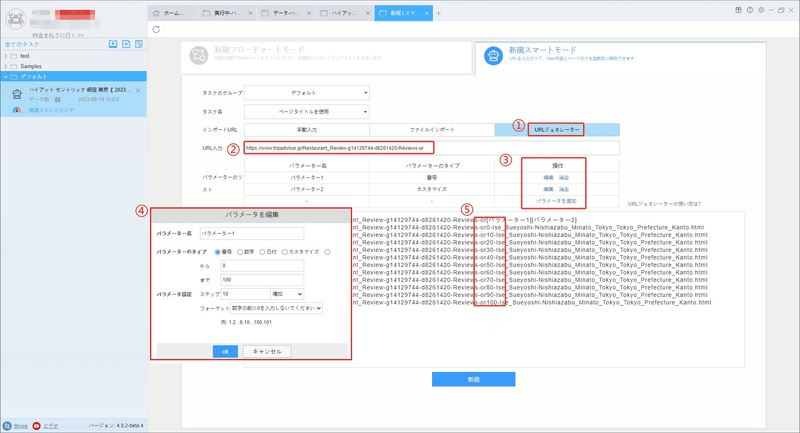800x433 pixels.
Task: Click 編集 link for パラメーター2 row
Action: coord(548,189)
